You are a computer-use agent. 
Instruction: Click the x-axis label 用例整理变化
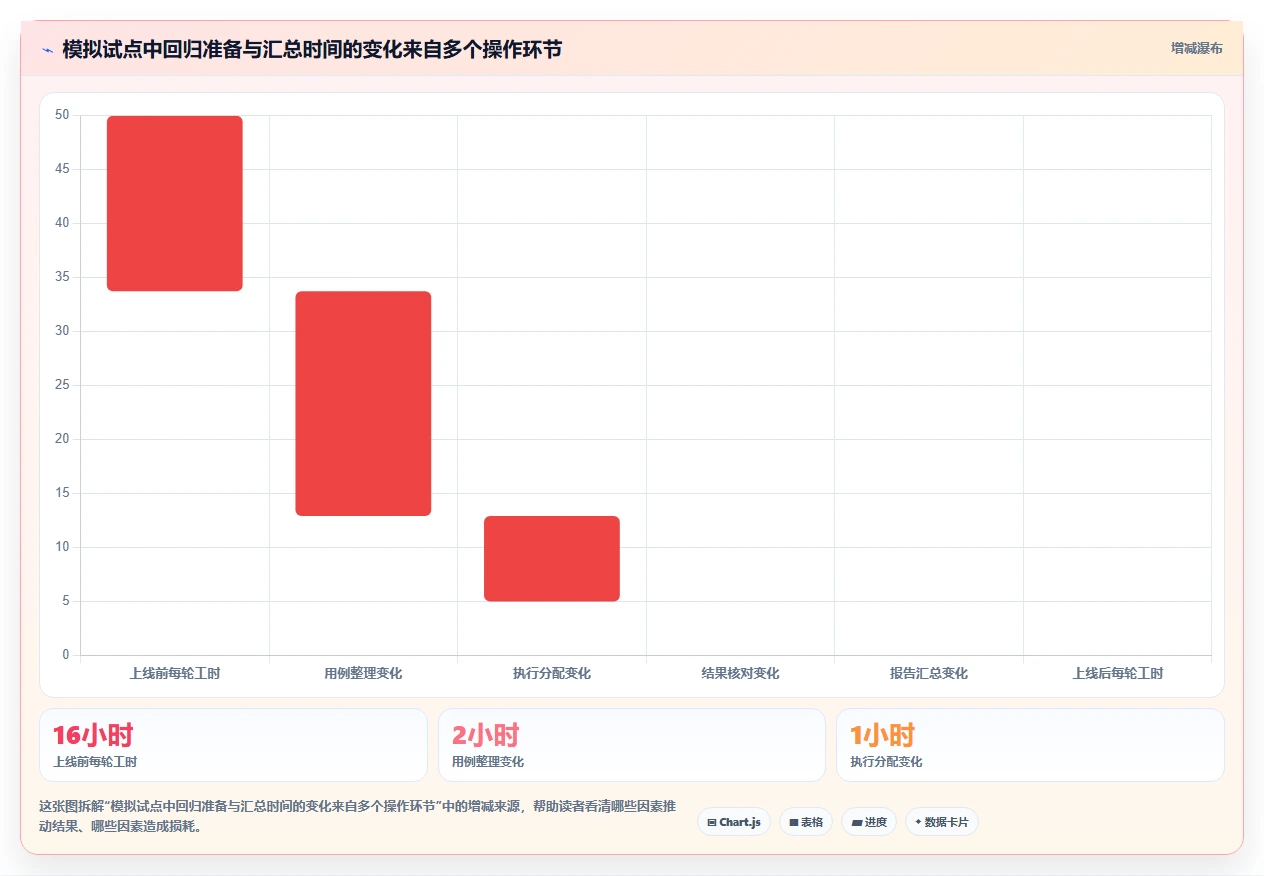tap(363, 674)
